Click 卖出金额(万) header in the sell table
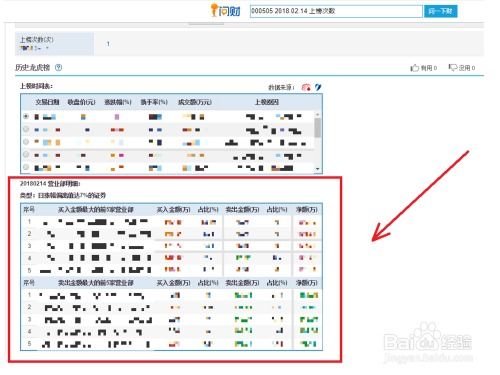 [x=242, y=283]
